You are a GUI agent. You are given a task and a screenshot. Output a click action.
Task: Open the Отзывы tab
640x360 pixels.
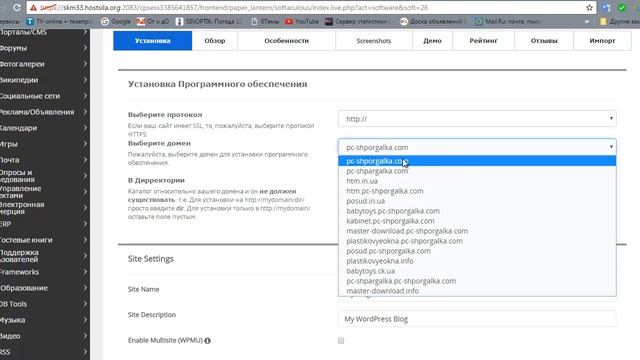pyautogui.click(x=544, y=41)
